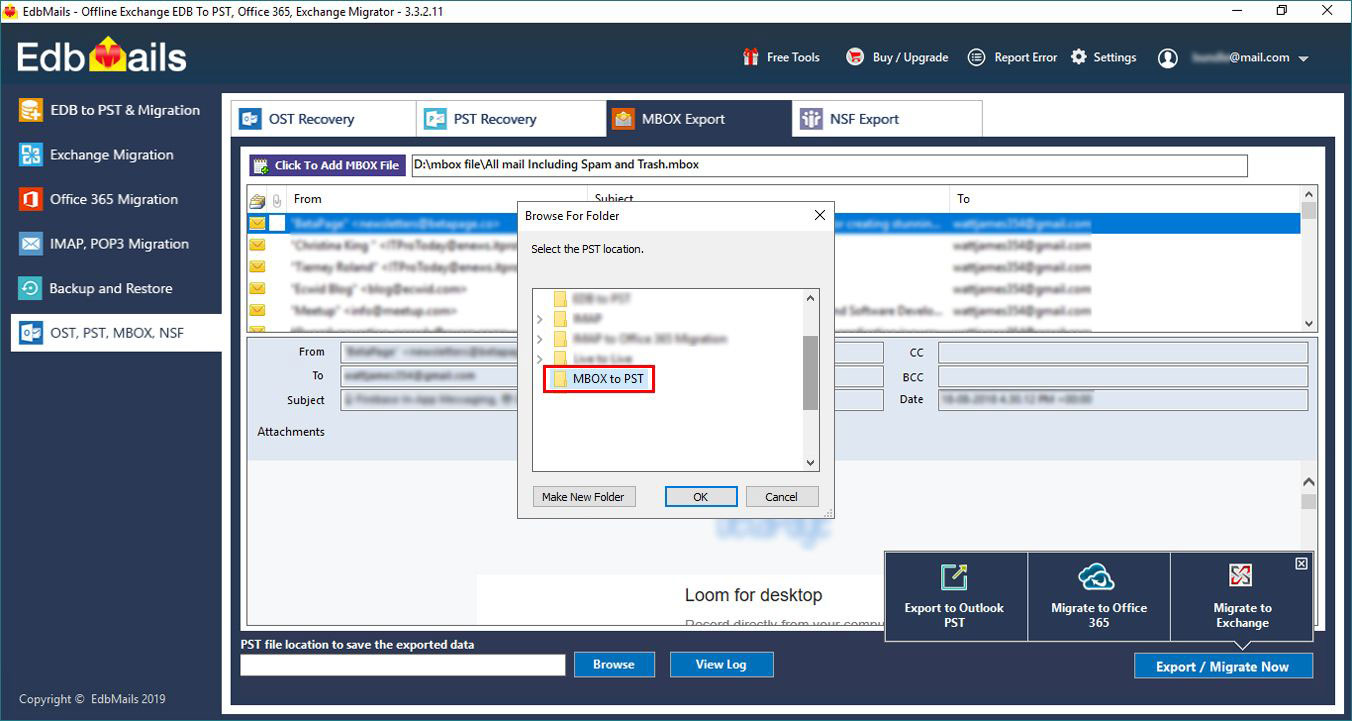1352x721 pixels.
Task: Click the envelope icon in Ecwid Blog row
Action: (257, 289)
